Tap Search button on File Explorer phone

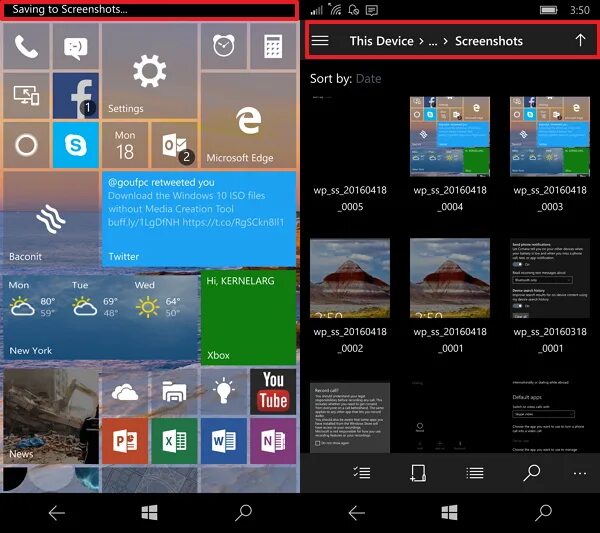click(543, 513)
